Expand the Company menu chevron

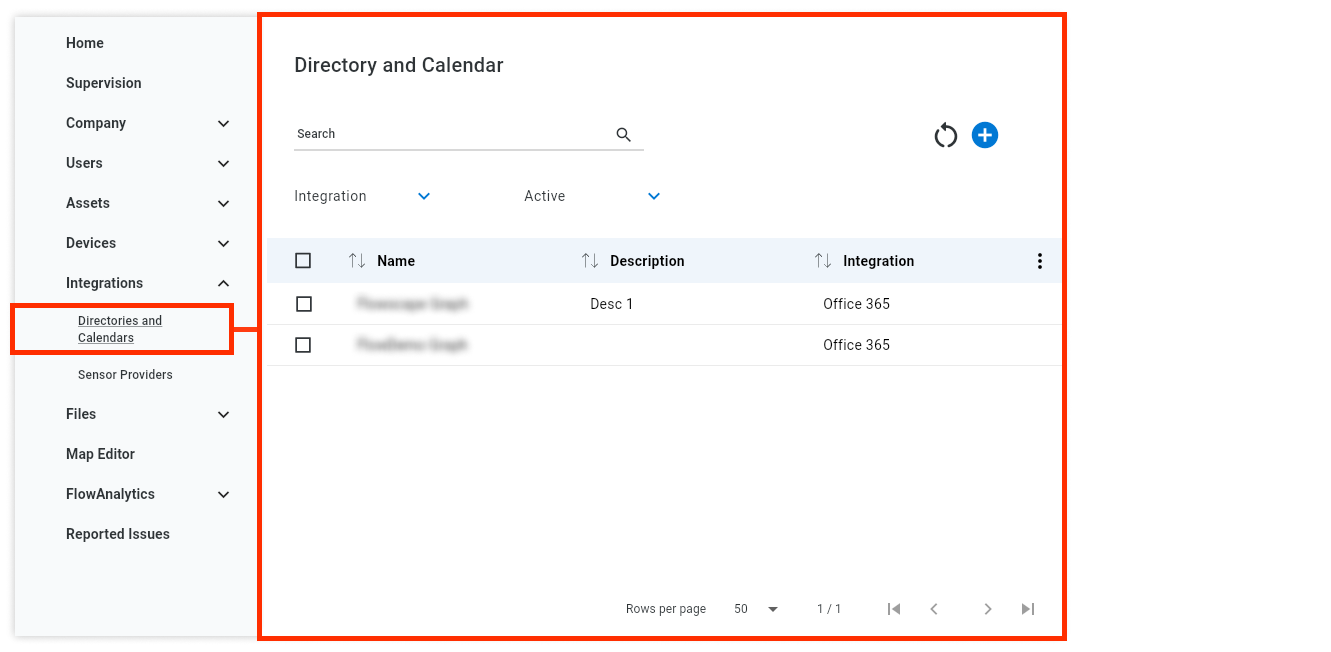click(224, 124)
